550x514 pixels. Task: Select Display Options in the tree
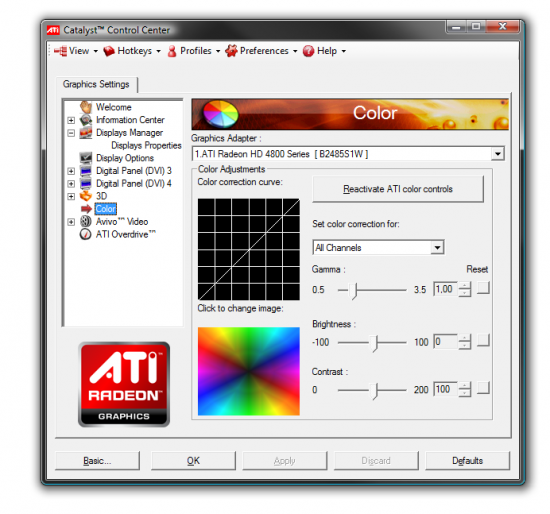tap(125, 158)
